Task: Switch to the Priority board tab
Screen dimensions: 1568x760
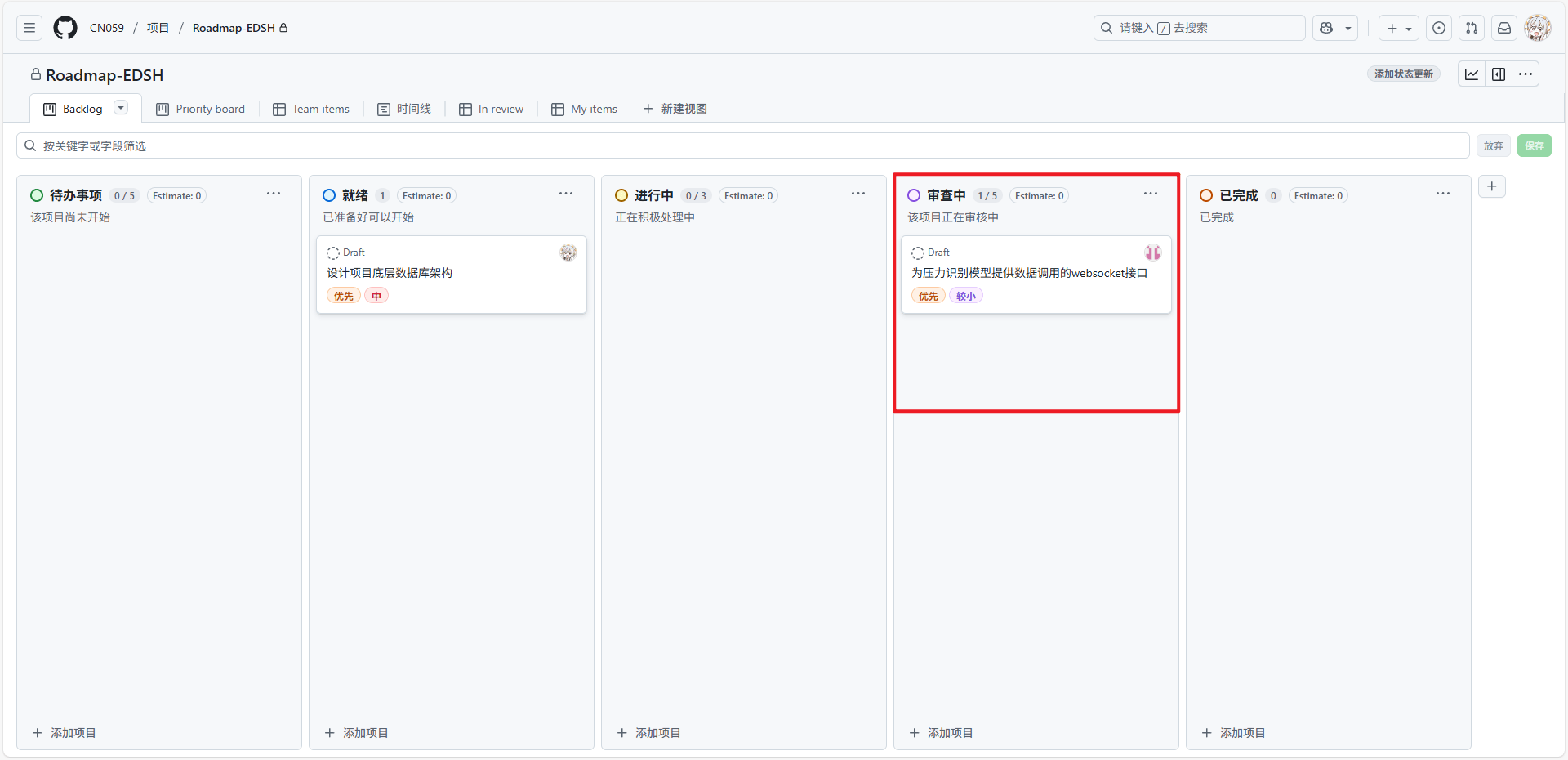Action: [201, 109]
